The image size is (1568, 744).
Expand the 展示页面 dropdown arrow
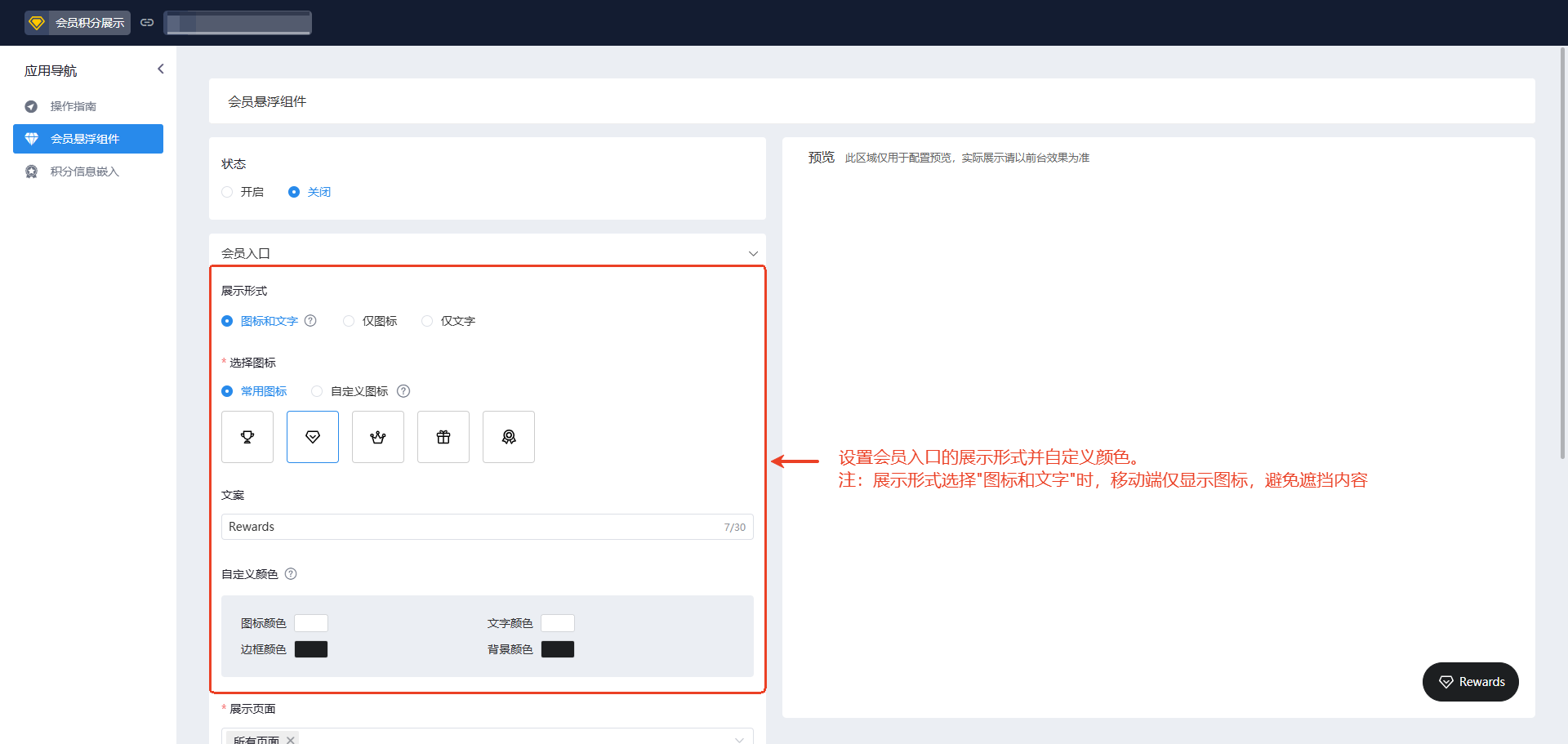[x=739, y=740]
